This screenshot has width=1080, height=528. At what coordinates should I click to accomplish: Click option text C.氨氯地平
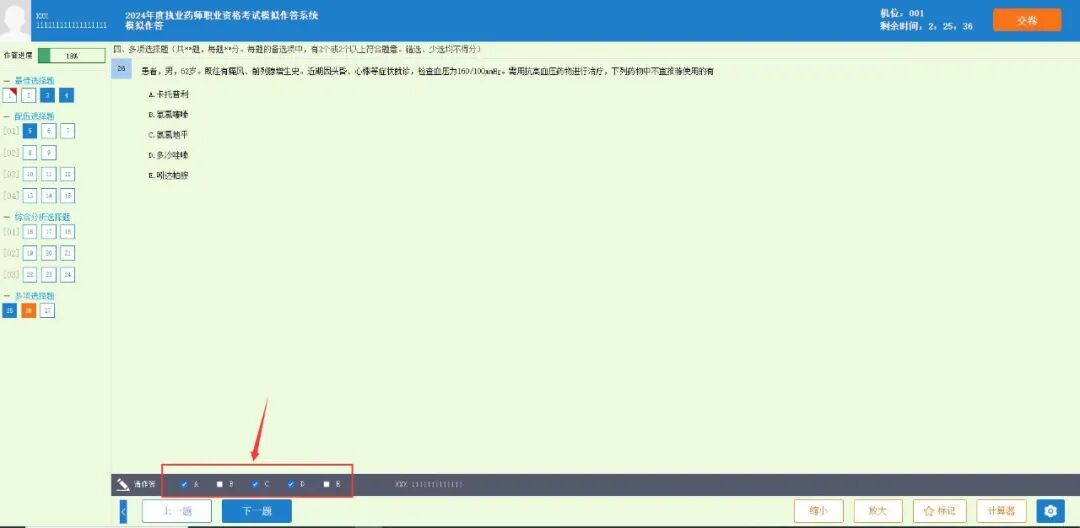[169, 134]
